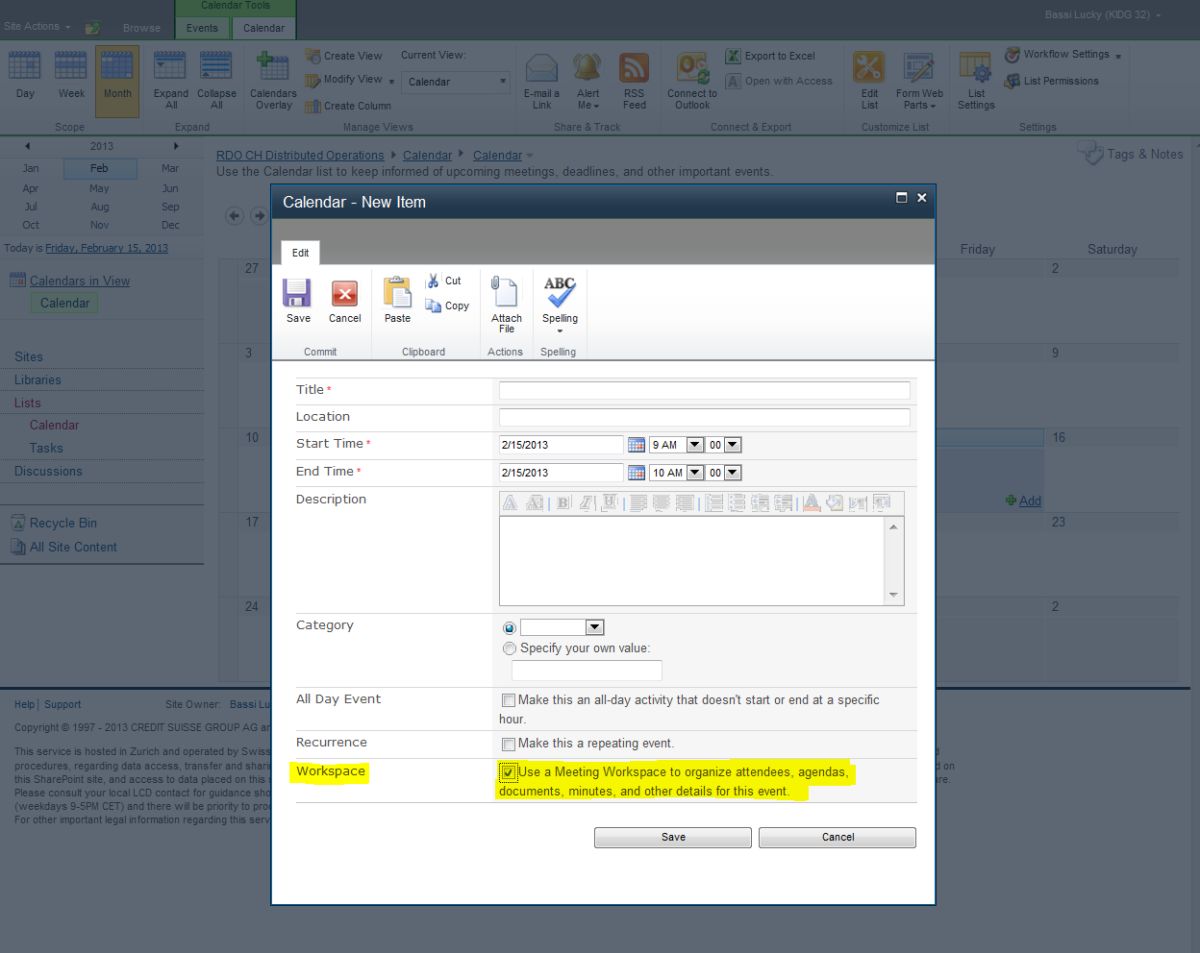The image size is (1200, 953).
Task: Center the description text
Action: pos(660,503)
